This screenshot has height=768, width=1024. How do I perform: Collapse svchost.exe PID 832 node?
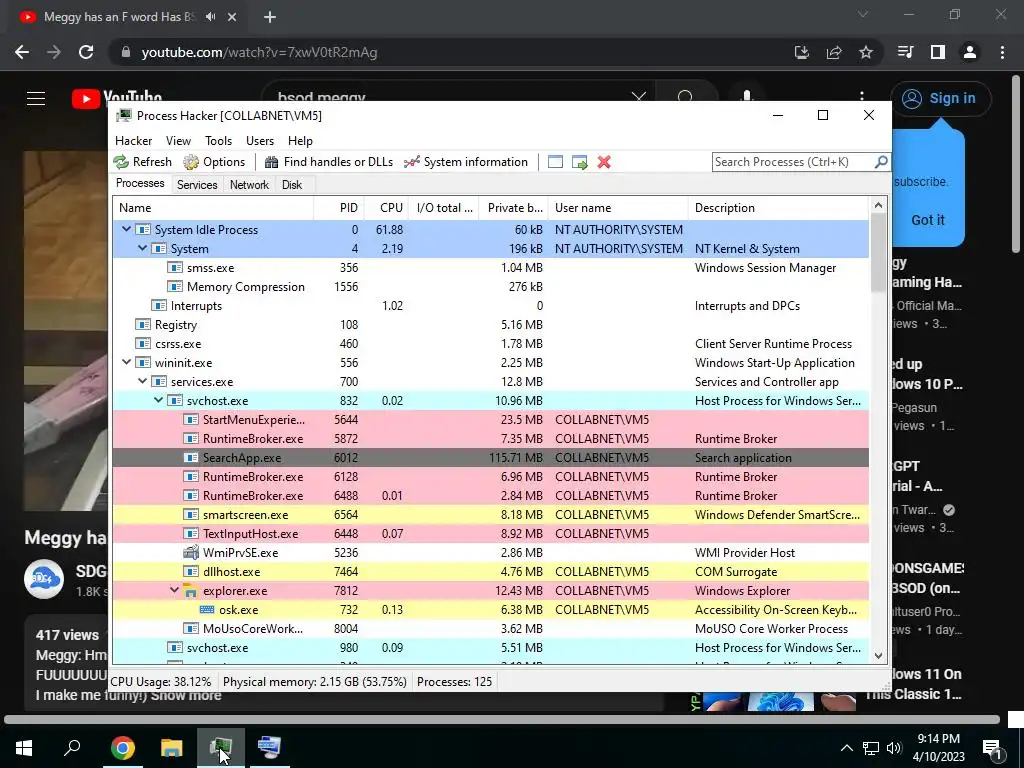click(x=159, y=400)
